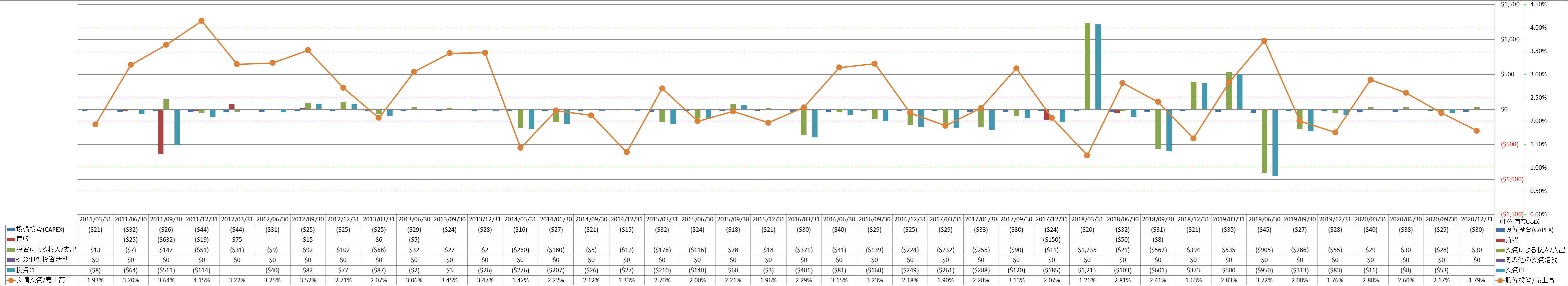Click the tall green bar for 2018/03/31
Viewport: 1568px width, 286px height.
1087,66
